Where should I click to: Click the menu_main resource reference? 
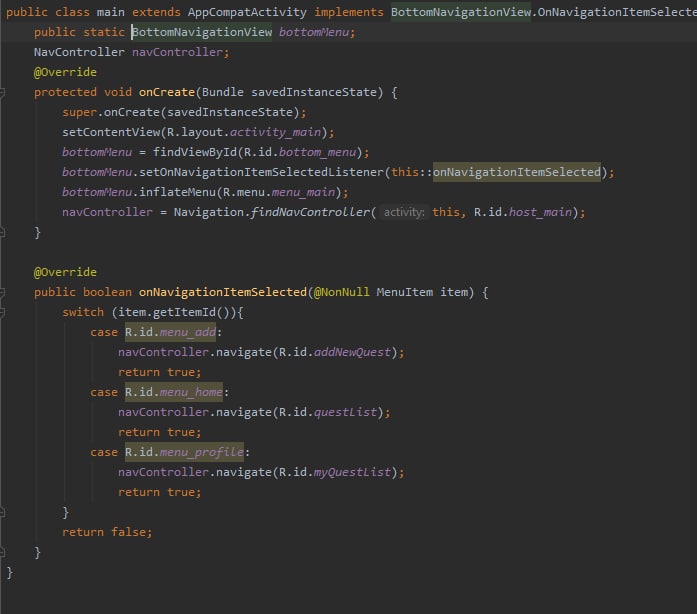[x=303, y=192]
